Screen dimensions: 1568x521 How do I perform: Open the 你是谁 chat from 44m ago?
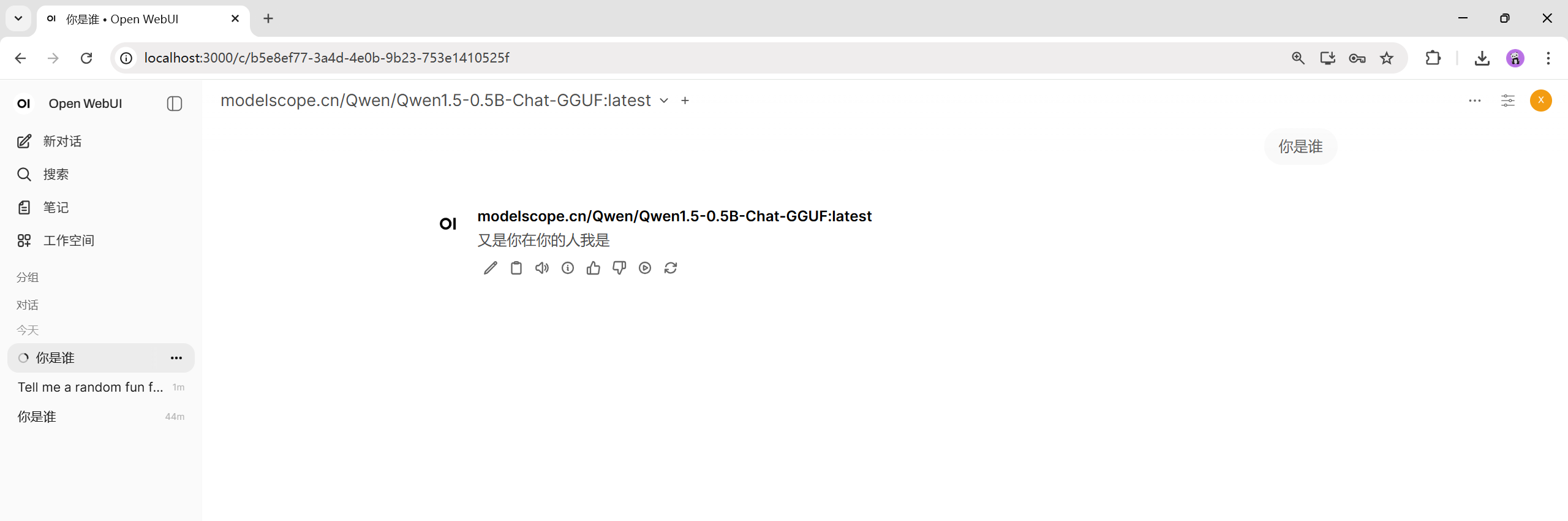point(101,417)
